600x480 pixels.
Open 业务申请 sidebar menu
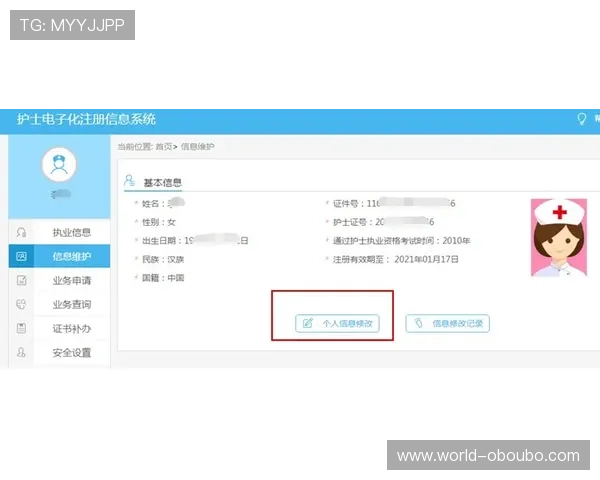click(72, 280)
